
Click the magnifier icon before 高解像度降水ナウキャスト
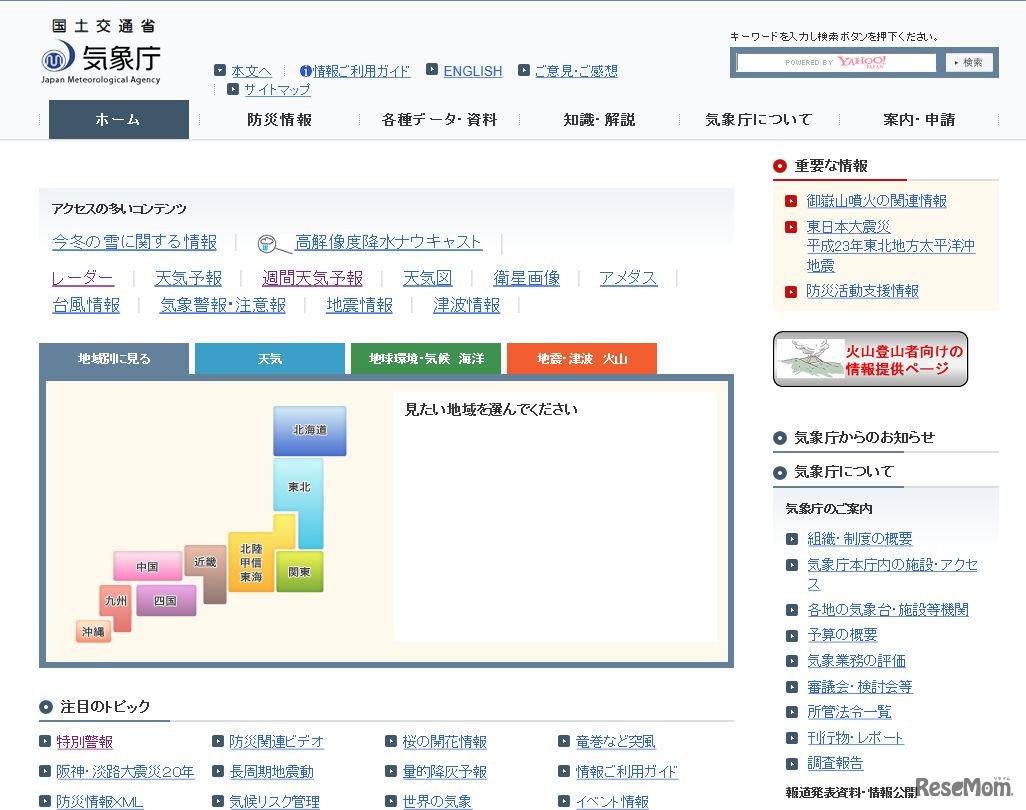click(x=268, y=241)
